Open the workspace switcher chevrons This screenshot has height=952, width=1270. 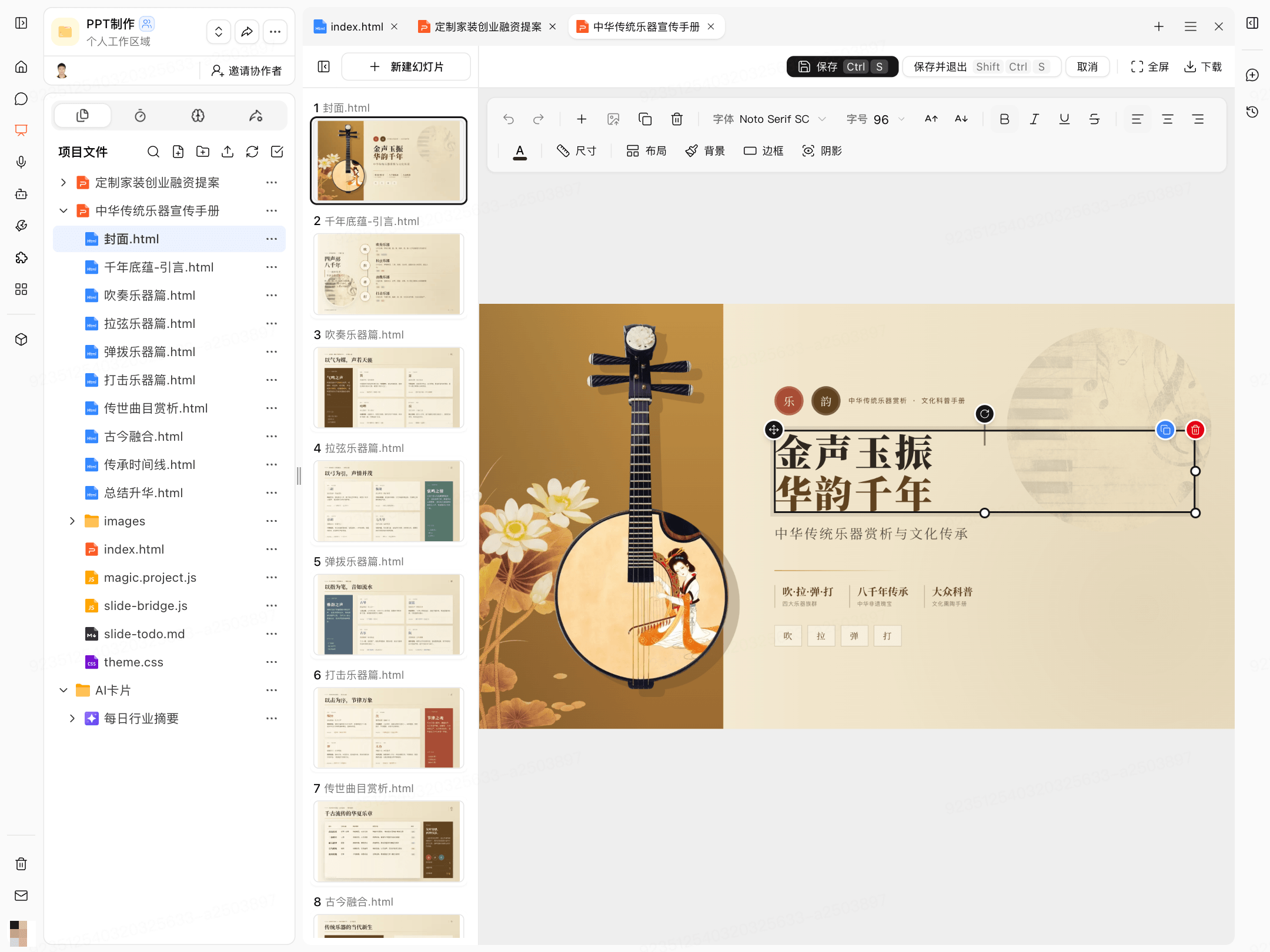coord(218,32)
